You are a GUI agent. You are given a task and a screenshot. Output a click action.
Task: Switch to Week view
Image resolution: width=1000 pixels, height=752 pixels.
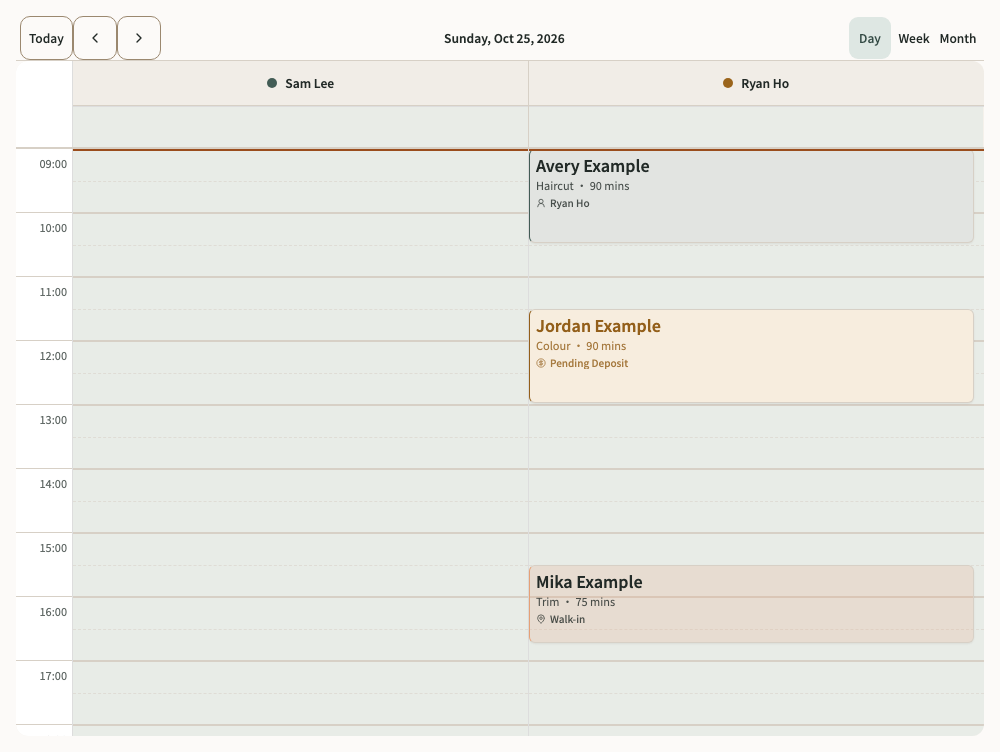click(x=913, y=38)
